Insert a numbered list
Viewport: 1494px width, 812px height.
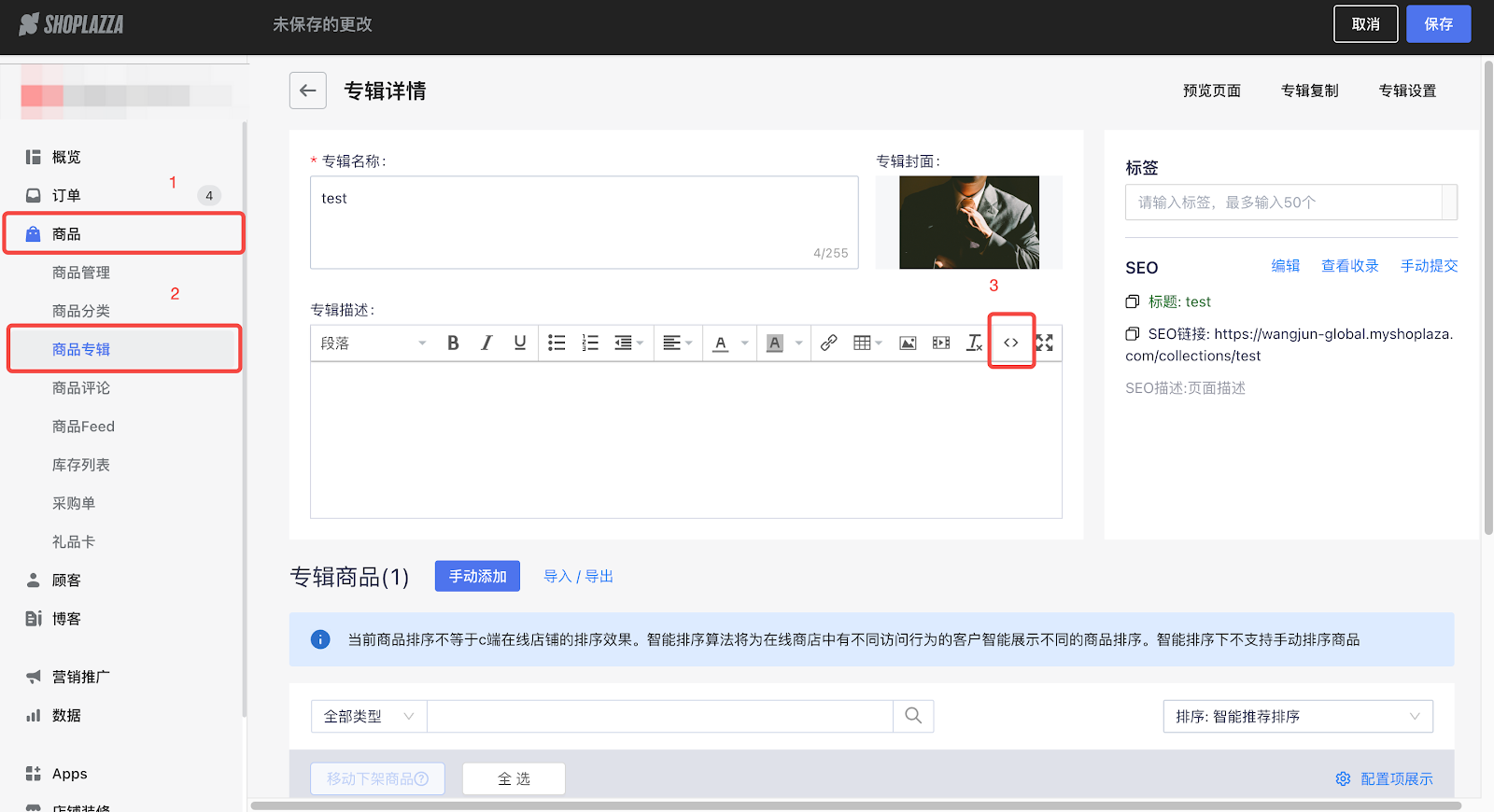pos(590,343)
